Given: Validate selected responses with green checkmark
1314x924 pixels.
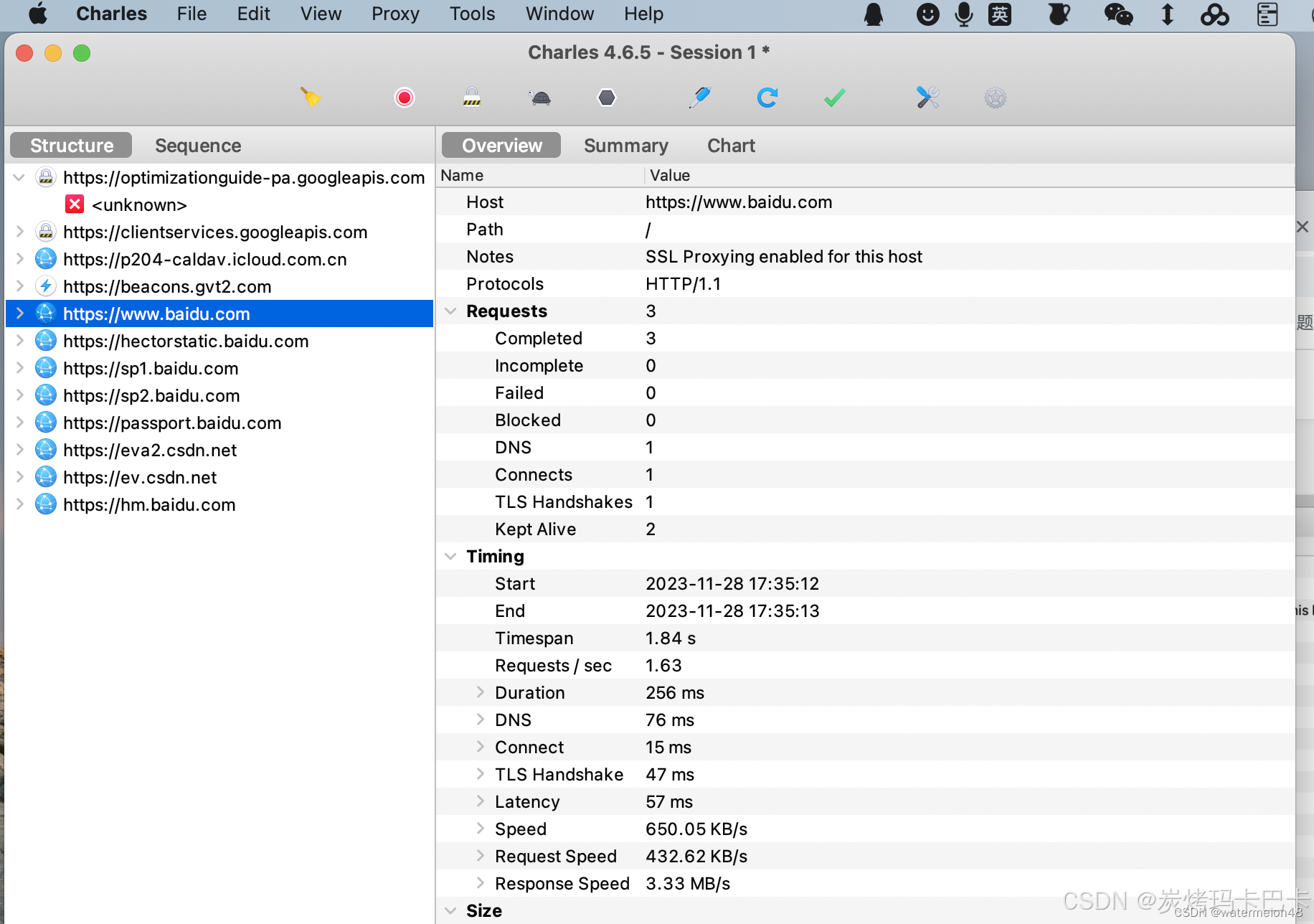Looking at the screenshot, I should click(834, 98).
